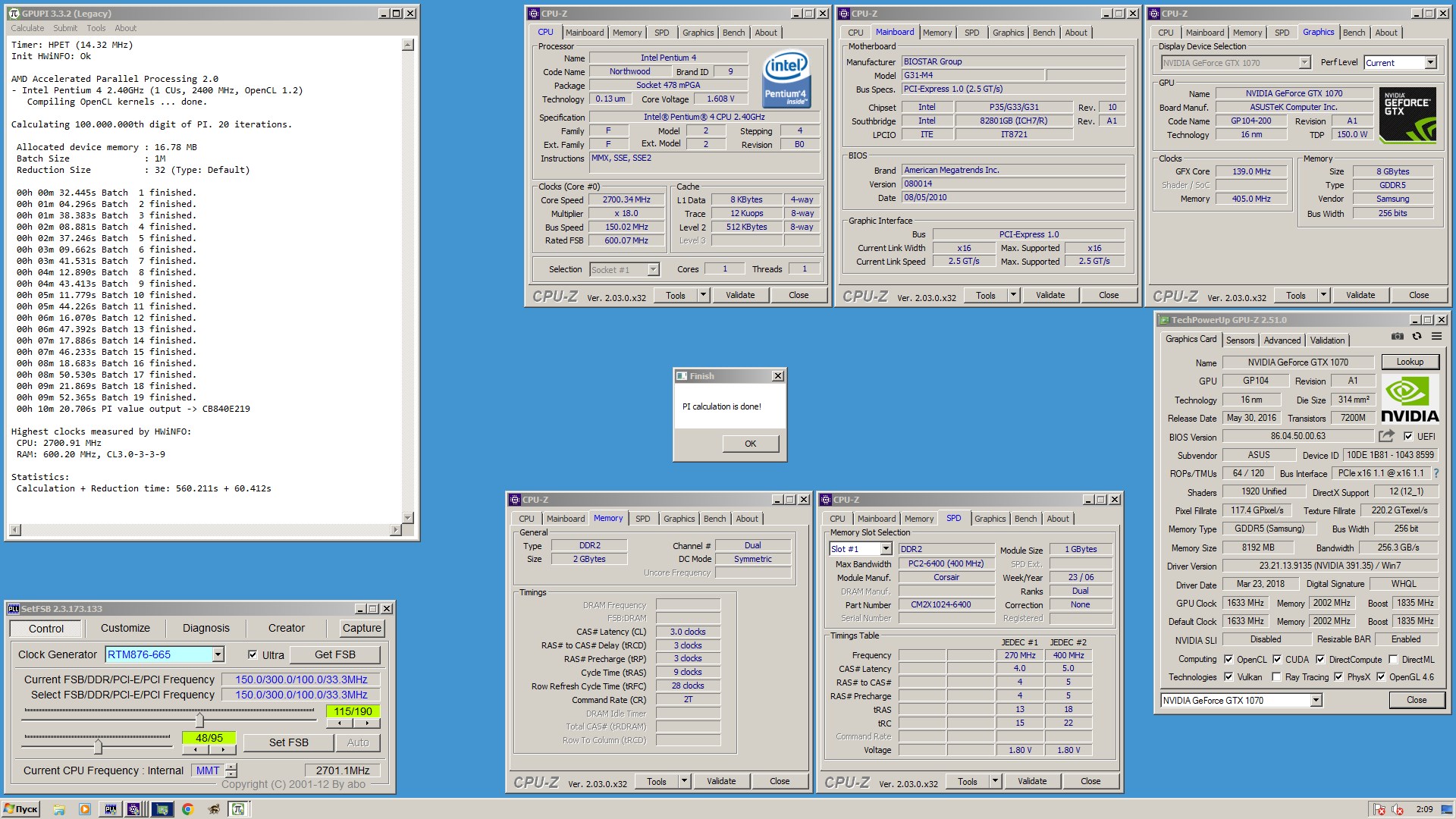Image resolution: width=1456 pixels, height=819 pixels.
Task: Toggle the OpenCL checkbox
Action: (1228, 660)
